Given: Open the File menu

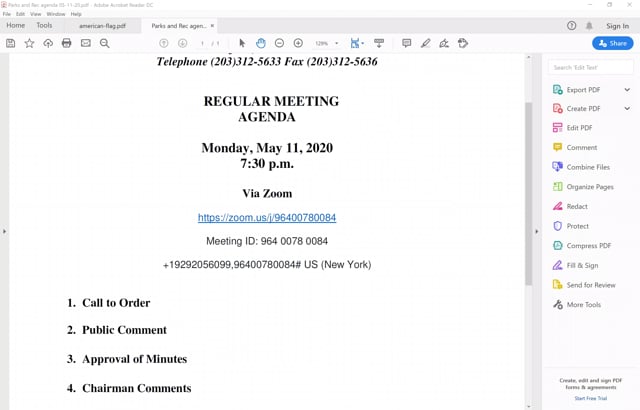Looking at the screenshot, I should pyautogui.click(x=7, y=14).
